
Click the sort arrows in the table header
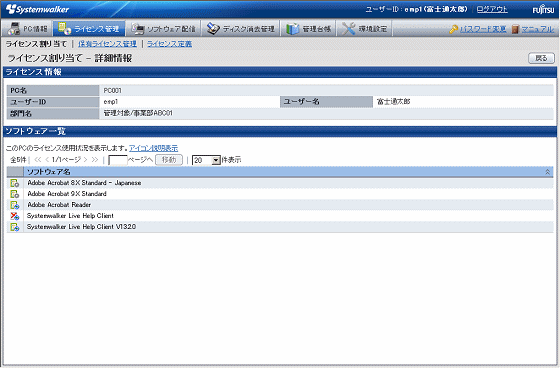click(x=547, y=172)
